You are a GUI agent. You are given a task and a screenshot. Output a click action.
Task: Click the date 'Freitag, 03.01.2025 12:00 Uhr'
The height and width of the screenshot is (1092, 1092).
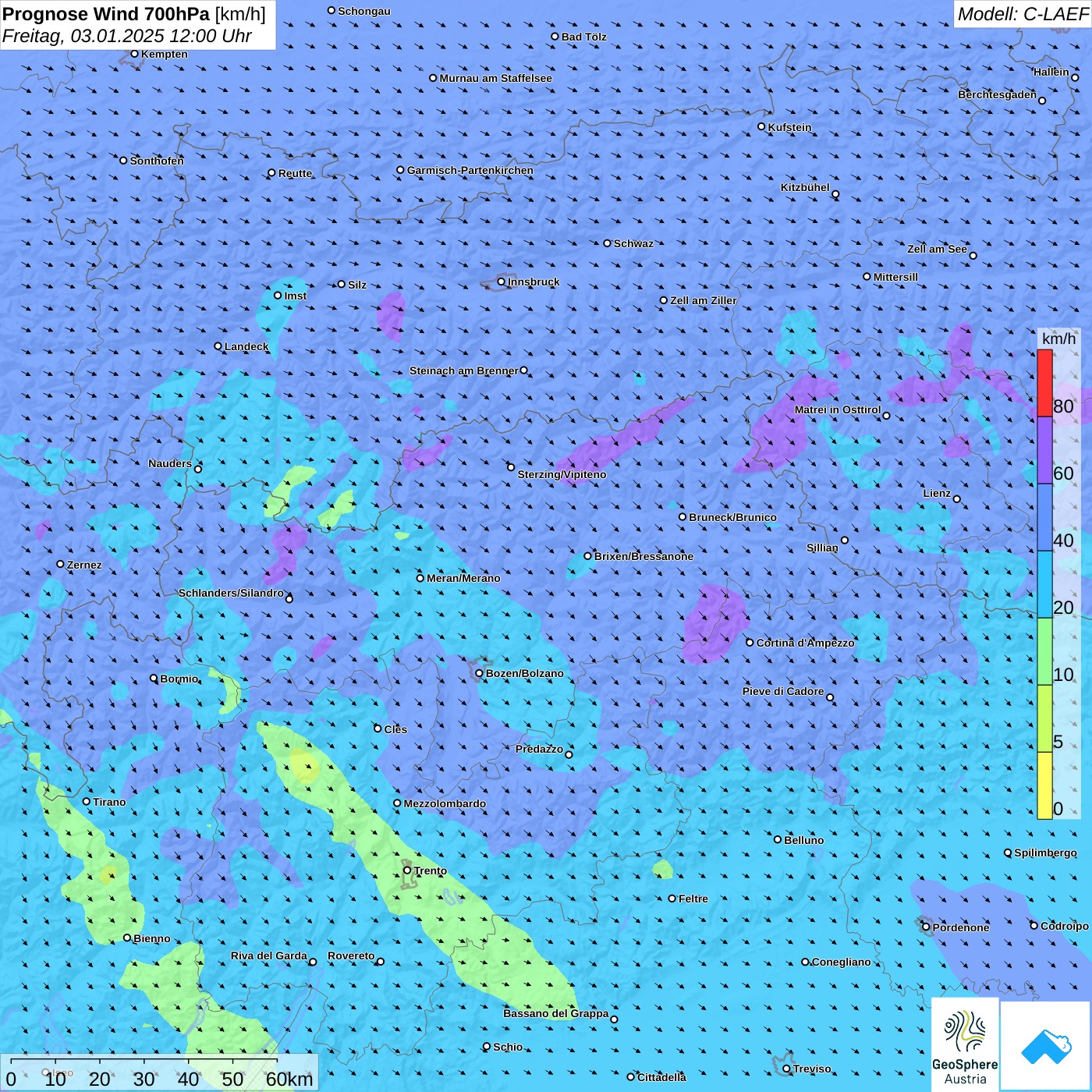click(x=127, y=36)
